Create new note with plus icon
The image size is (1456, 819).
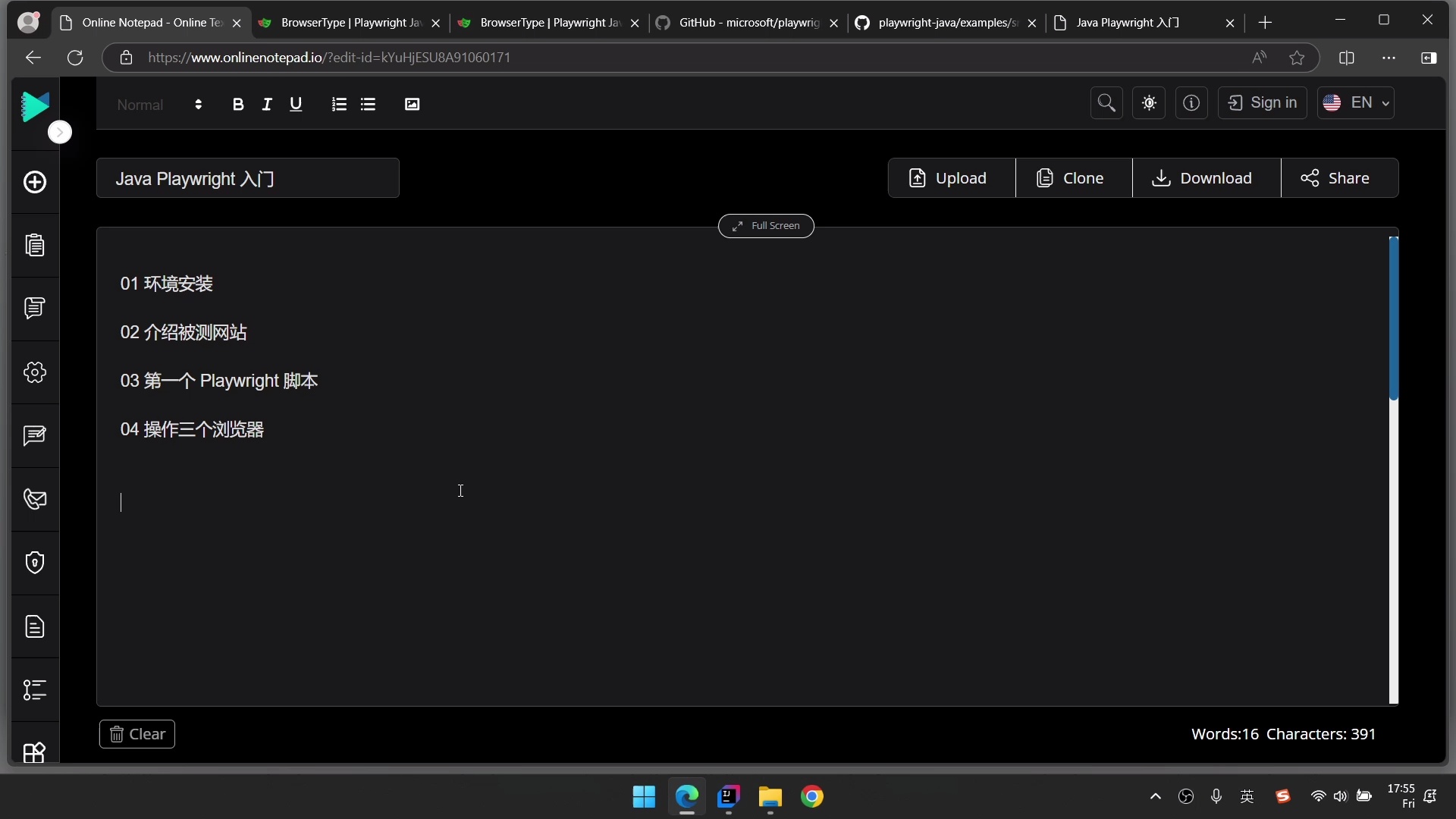35,182
